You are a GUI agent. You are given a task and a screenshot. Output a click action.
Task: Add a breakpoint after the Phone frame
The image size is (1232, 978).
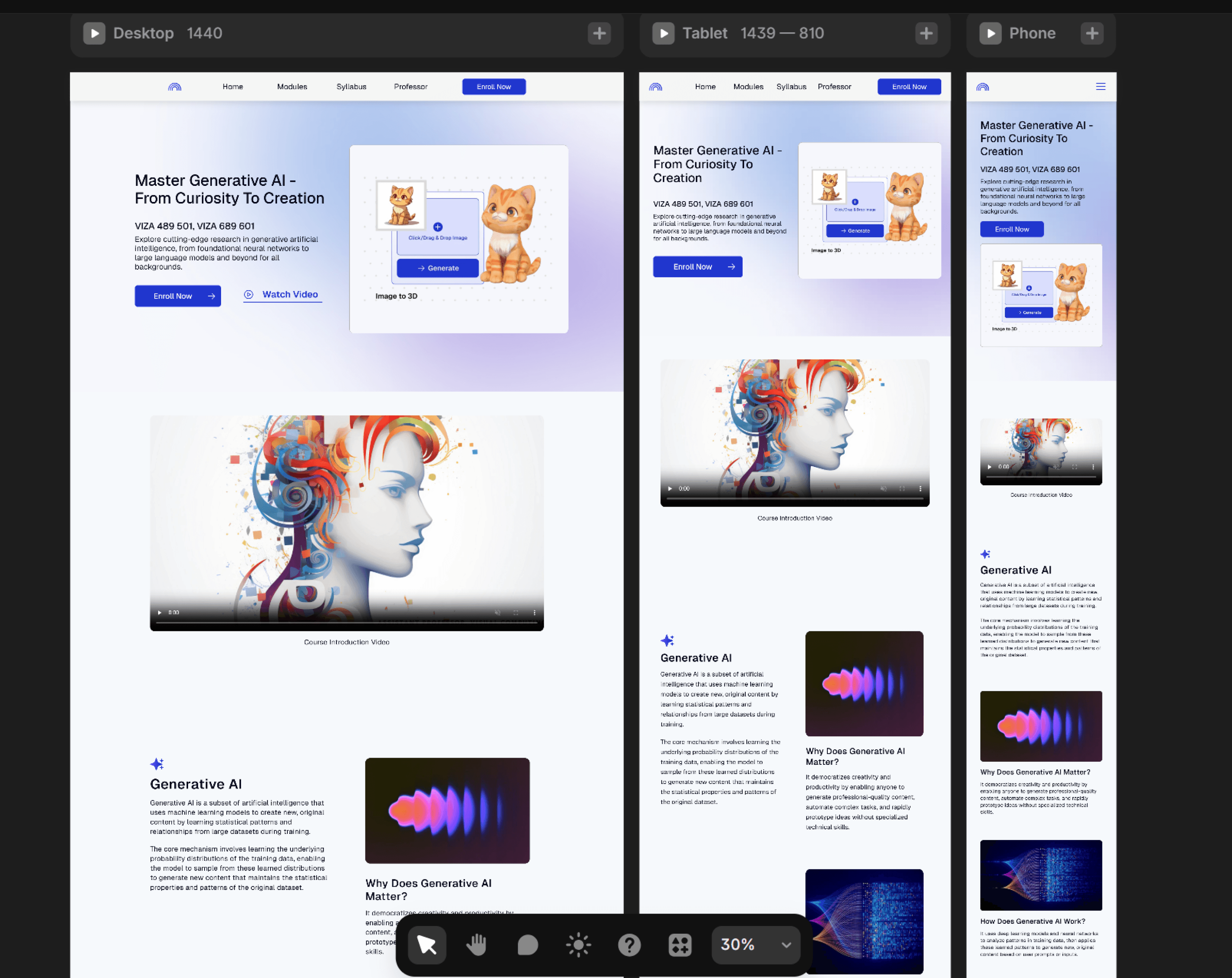point(1091,33)
